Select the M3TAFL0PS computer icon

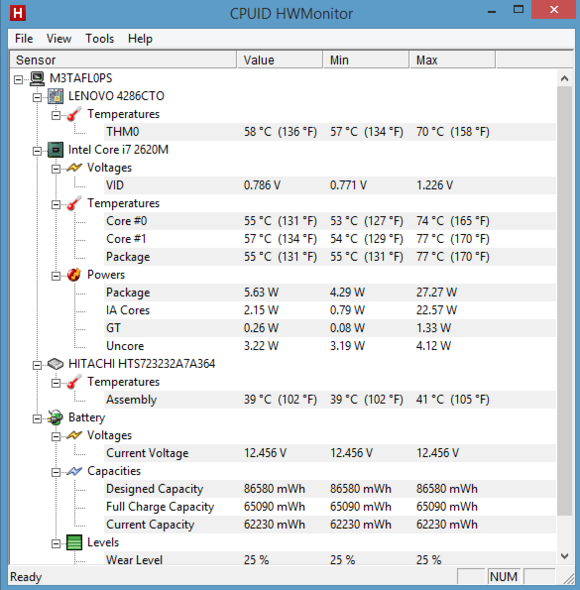pos(37,78)
